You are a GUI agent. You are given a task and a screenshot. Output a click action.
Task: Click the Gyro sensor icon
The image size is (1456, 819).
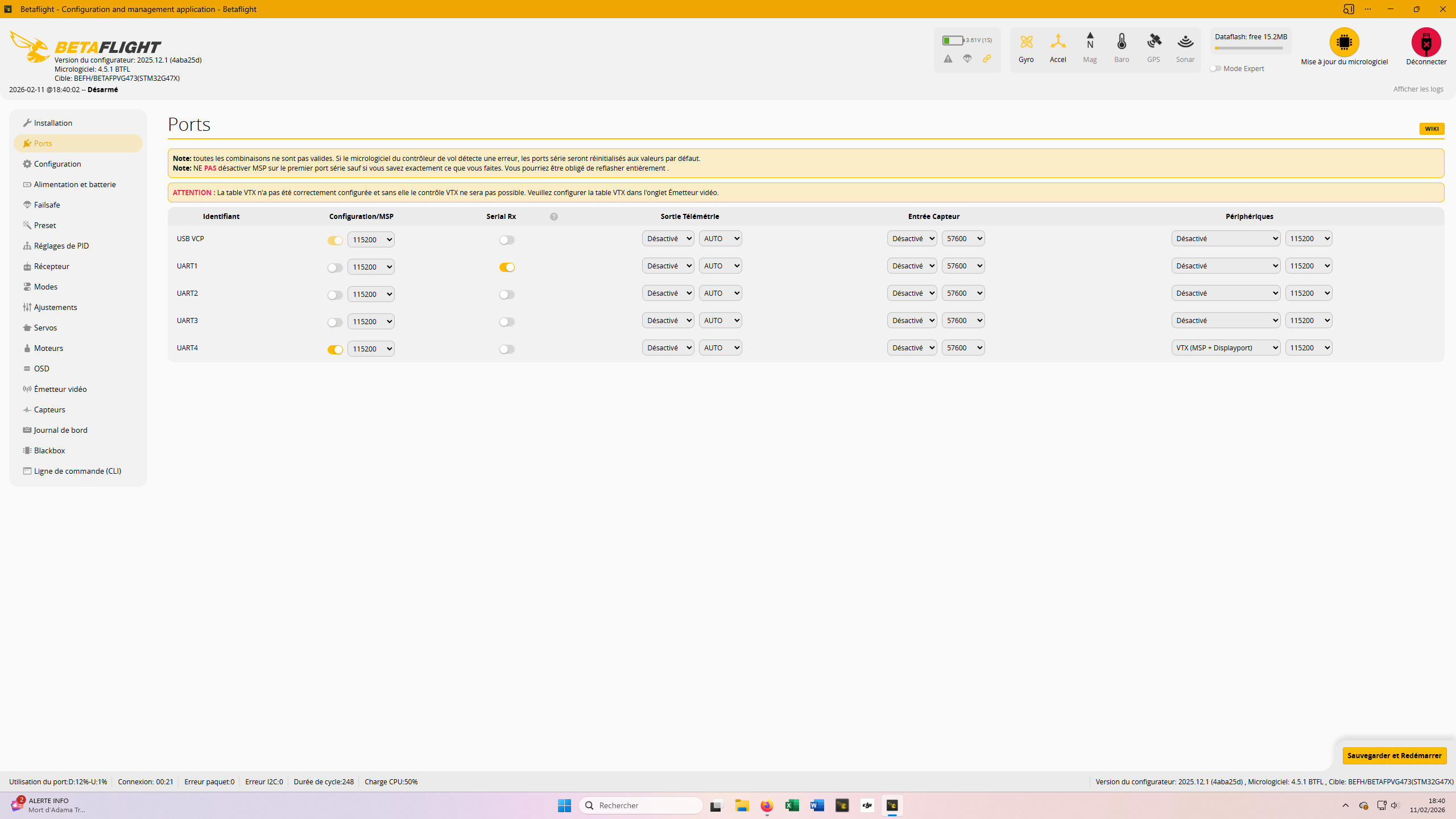click(x=1026, y=42)
